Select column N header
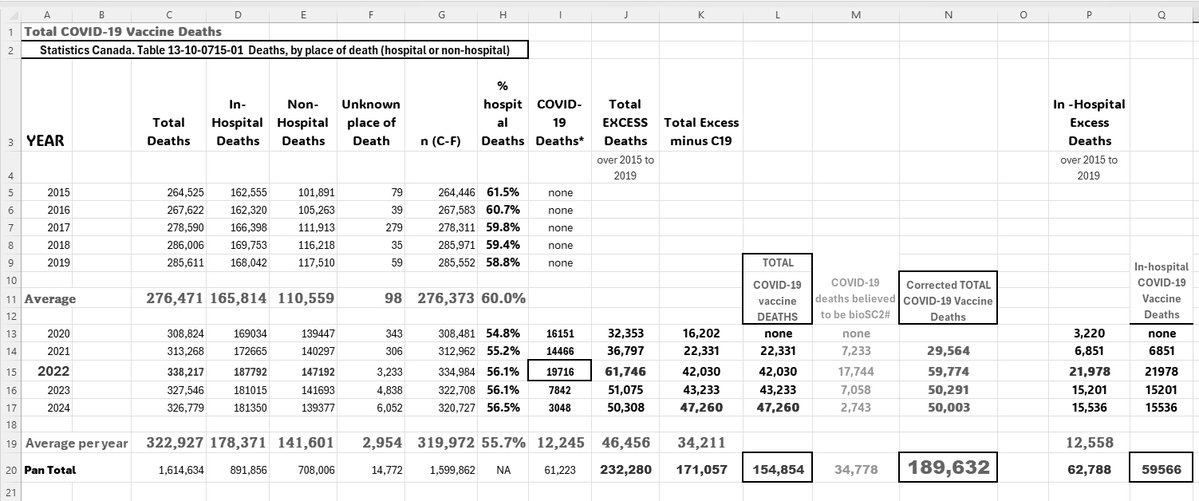 coord(948,15)
